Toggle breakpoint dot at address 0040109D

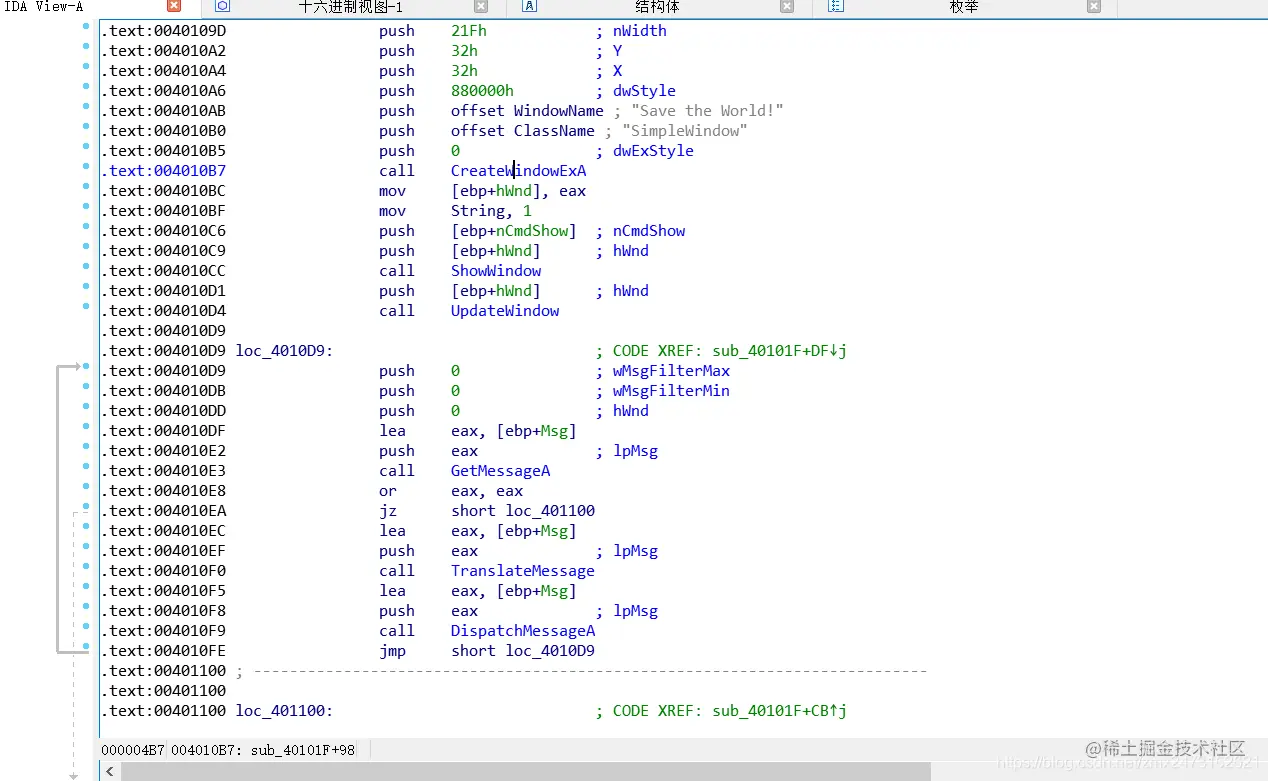coord(87,26)
